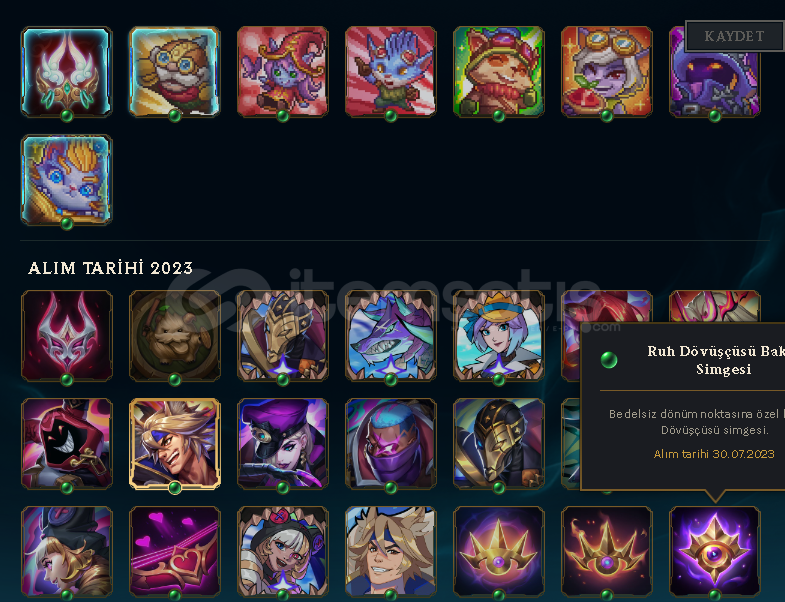Viewport: 785px width, 602px height.
Task: Pick the purple hat lady icon
Action: (282, 444)
